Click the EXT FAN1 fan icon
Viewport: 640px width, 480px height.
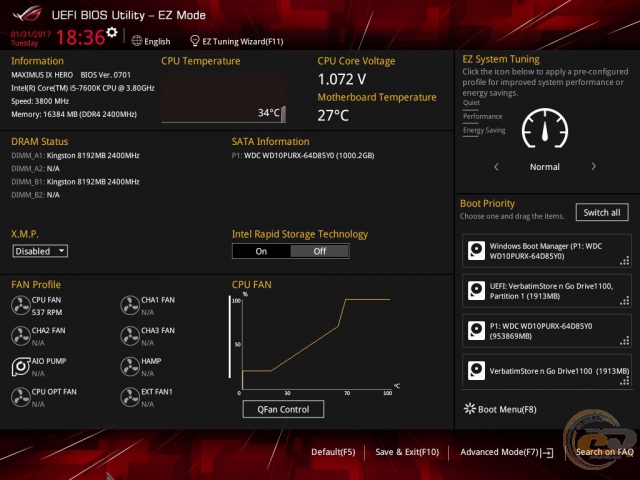[x=130, y=397]
